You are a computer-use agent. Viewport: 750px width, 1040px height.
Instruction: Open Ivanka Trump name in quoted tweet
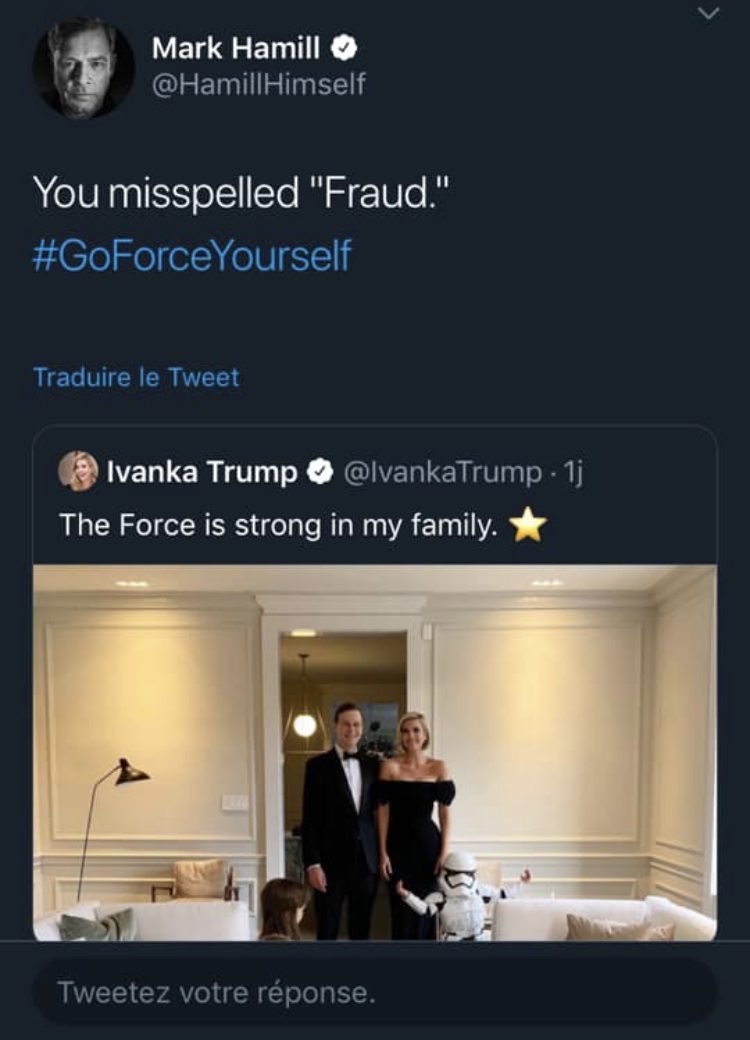pos(201,472)
